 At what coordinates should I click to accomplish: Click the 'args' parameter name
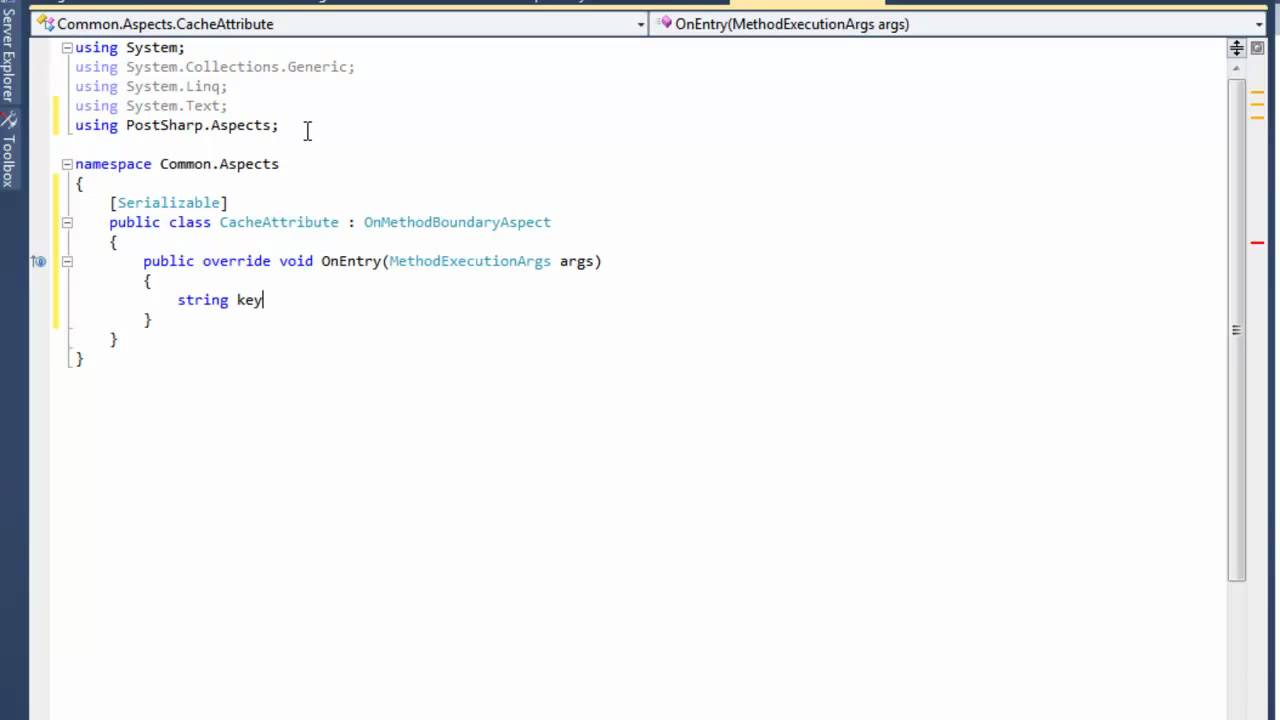tap(576, 261)
